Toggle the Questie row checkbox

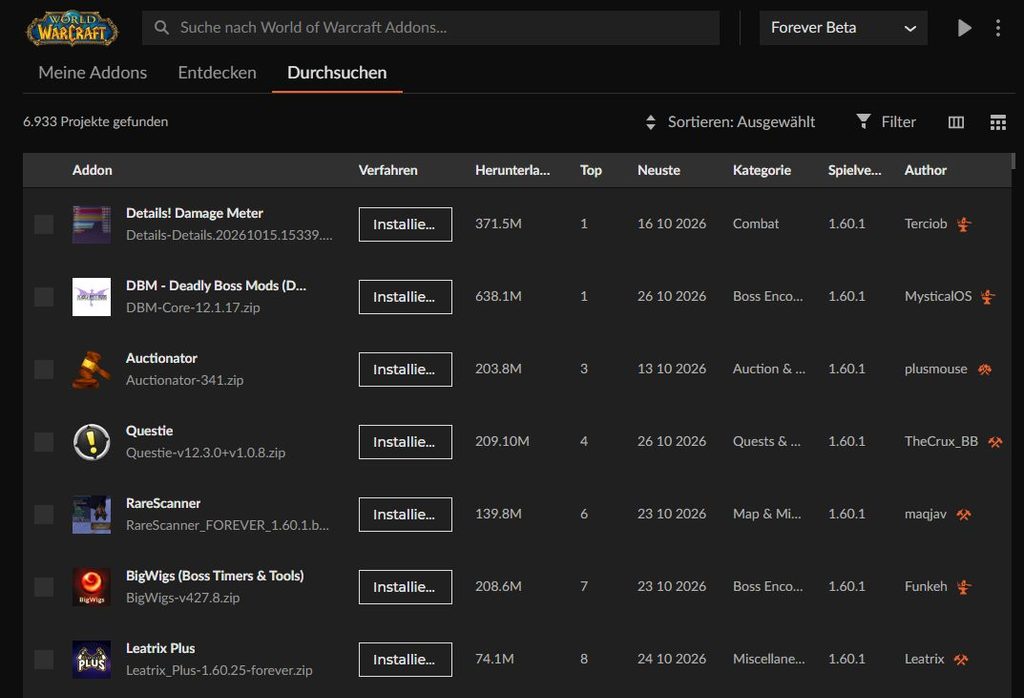(44, 442)
